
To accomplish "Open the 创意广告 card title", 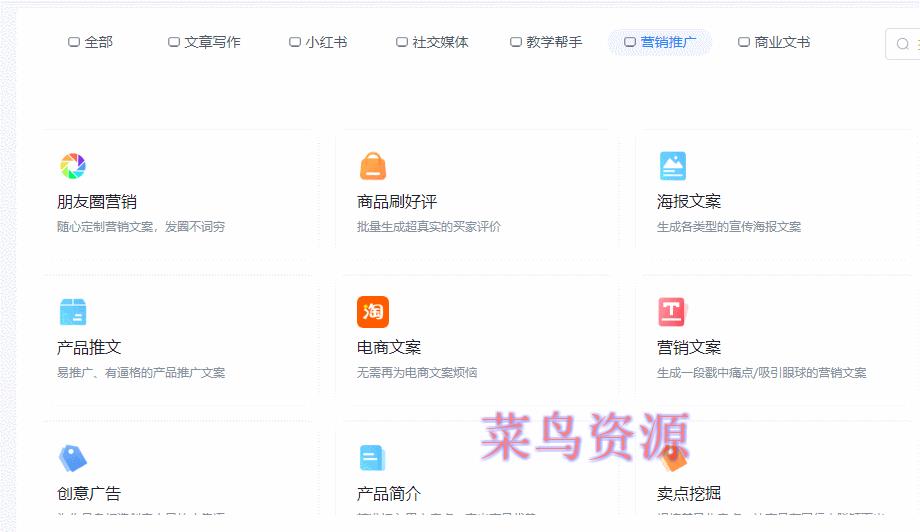I will (89, 493).
